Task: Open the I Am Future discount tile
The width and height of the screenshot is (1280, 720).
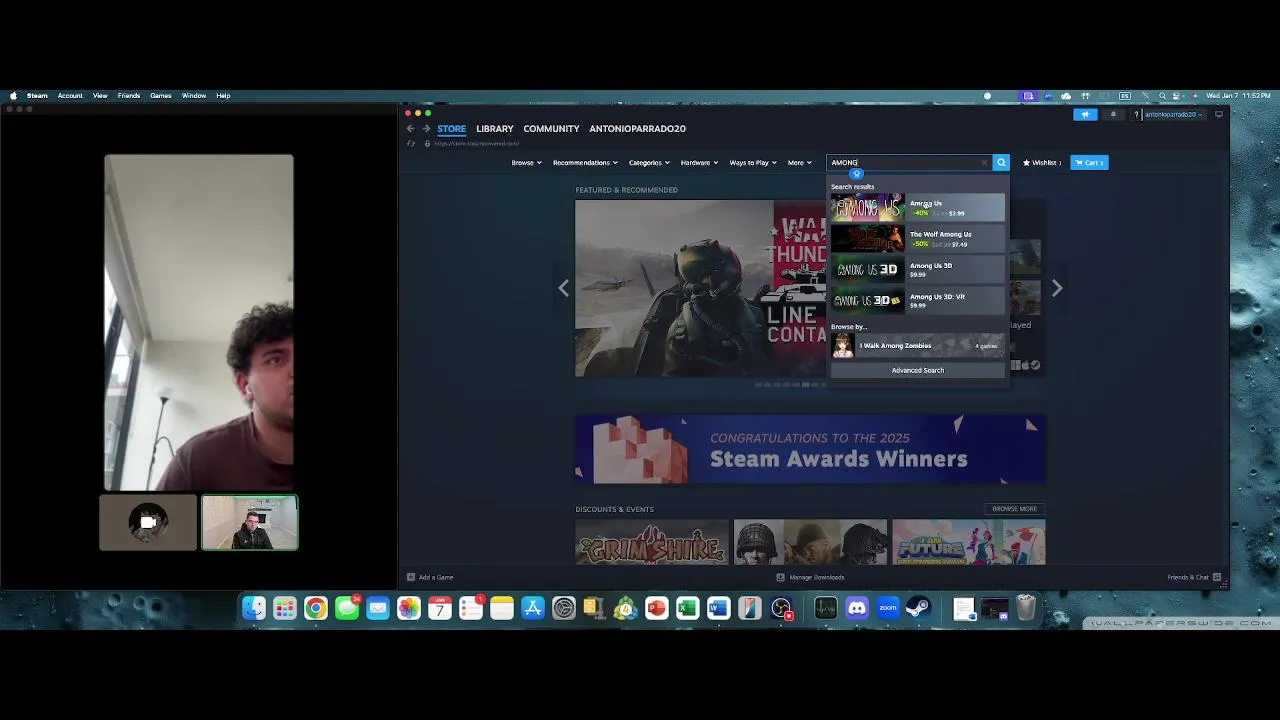Action: point(968,542)
